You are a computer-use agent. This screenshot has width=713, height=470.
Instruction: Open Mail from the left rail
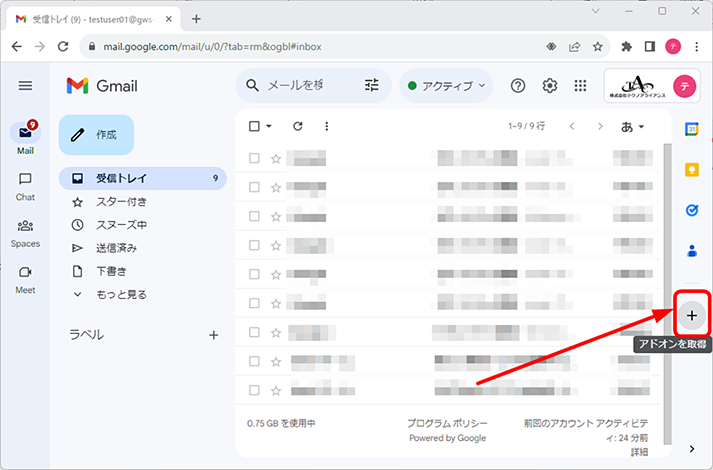tap(25, 138)
